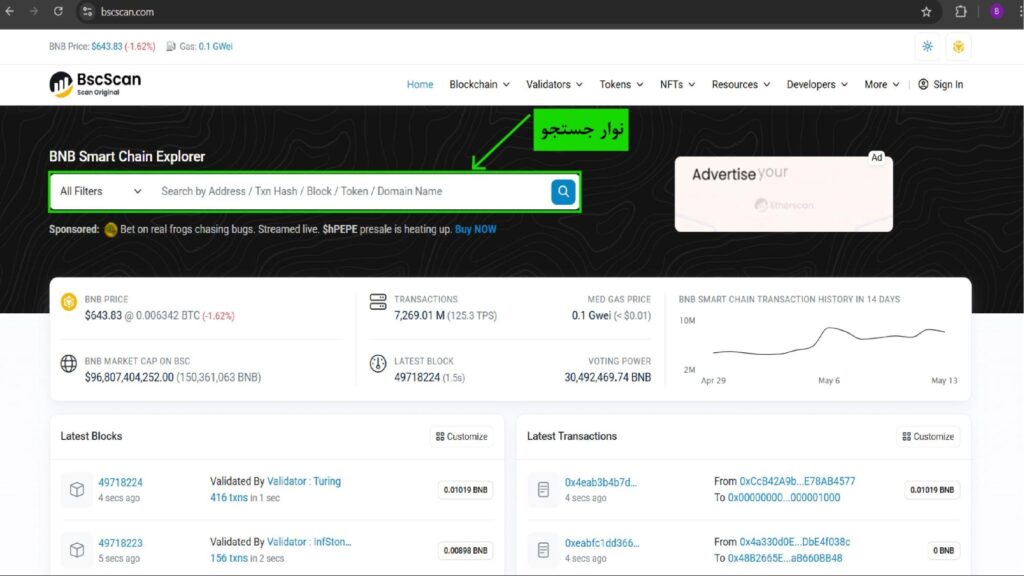Open block 49718224 link
The width and height of the screenshot is (1024, 576).
[x=120, y=482]
